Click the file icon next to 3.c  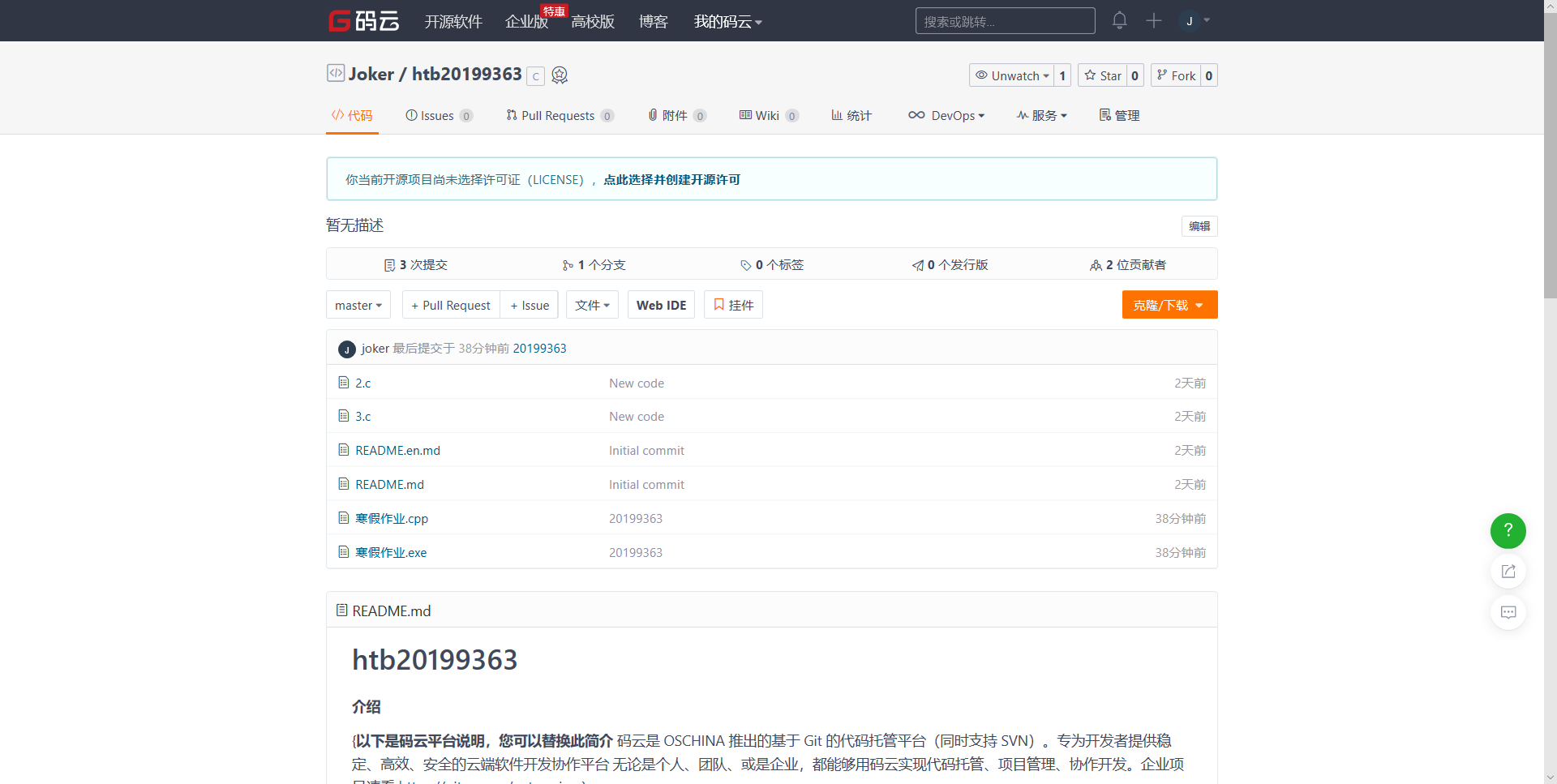click(344, 416)
